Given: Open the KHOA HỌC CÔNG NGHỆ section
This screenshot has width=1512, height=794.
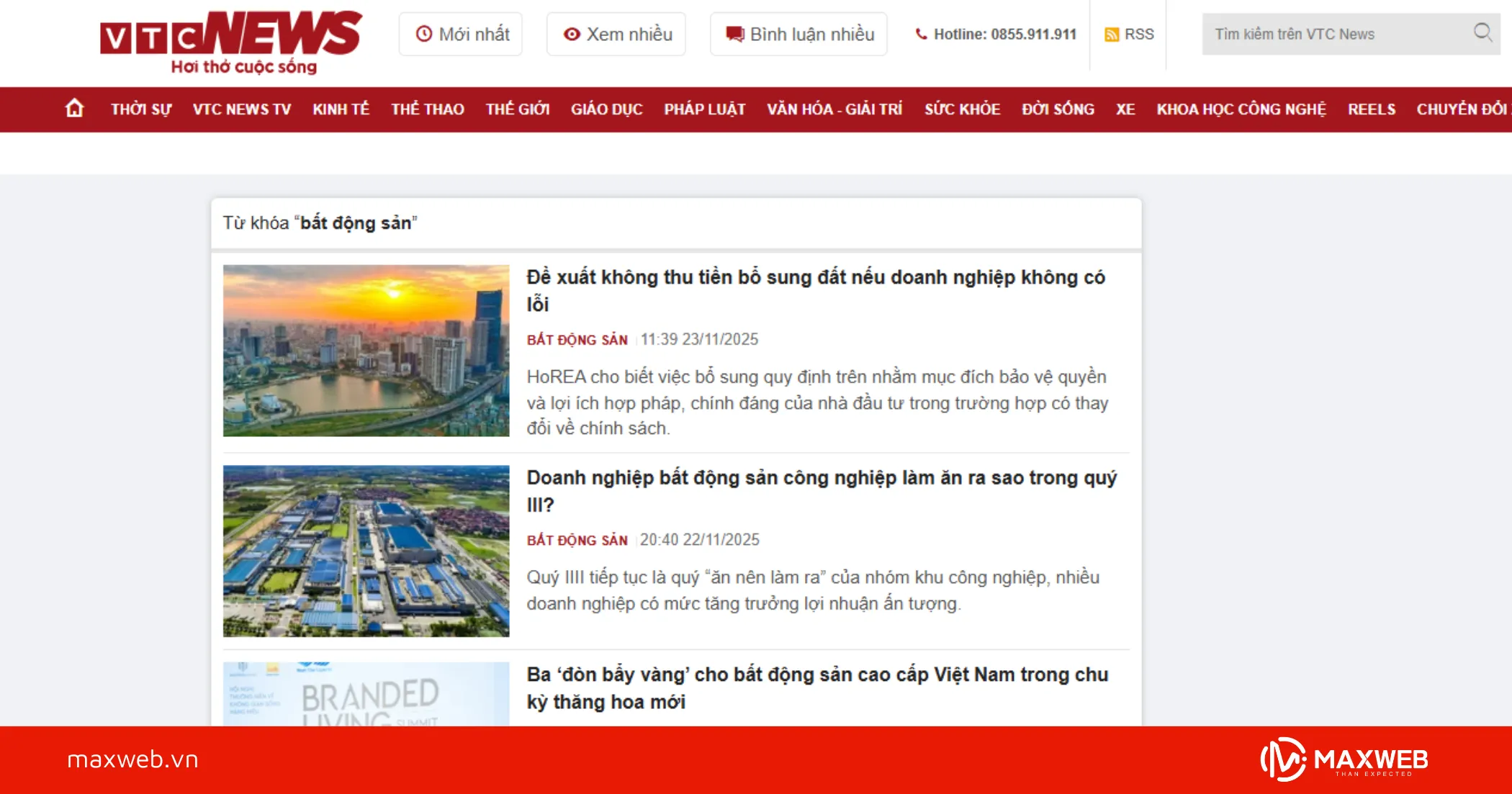Looking at the screenshot, I should click(x=1241, y=109).
